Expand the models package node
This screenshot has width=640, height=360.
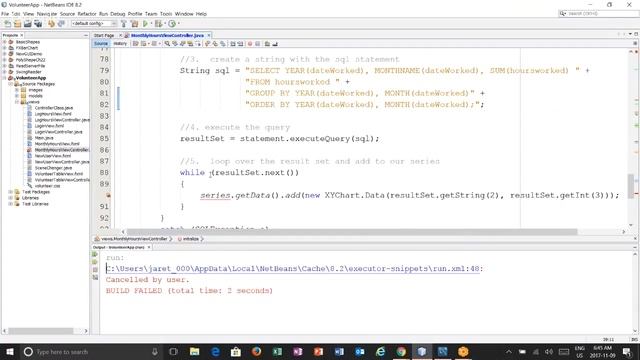point(17,96)
